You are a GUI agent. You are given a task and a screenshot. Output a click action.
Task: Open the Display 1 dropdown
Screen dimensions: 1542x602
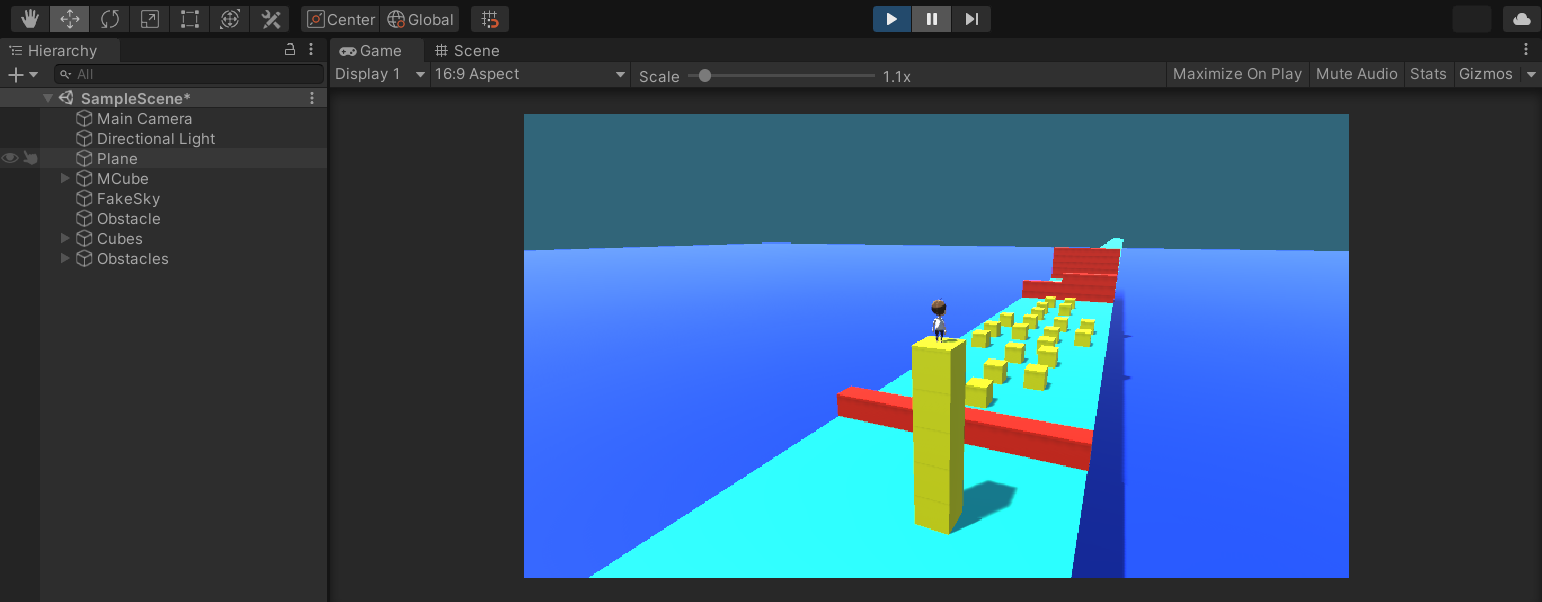pos(378,74)
